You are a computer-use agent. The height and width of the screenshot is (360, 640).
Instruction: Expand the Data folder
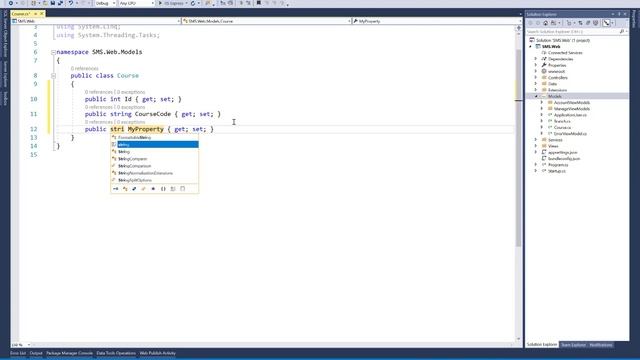(x=536, y=84)
